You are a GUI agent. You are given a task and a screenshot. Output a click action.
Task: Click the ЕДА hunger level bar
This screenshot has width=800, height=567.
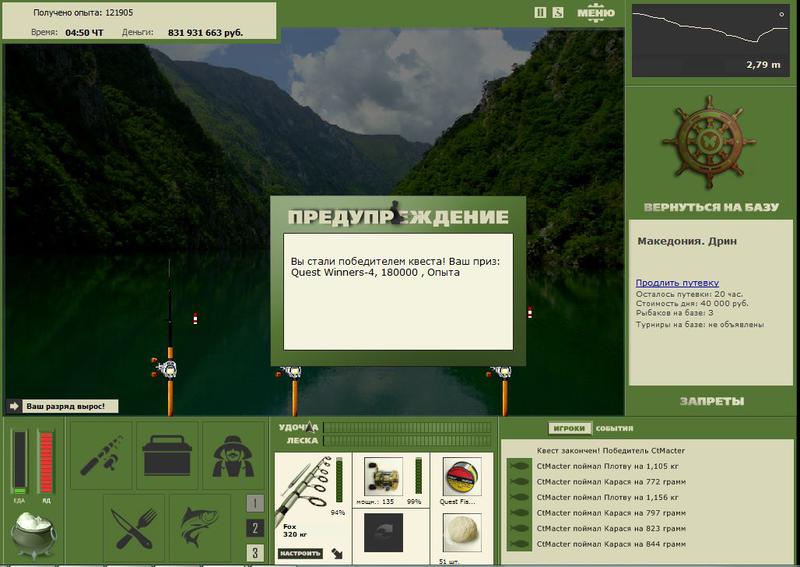(x=19, y=462)
